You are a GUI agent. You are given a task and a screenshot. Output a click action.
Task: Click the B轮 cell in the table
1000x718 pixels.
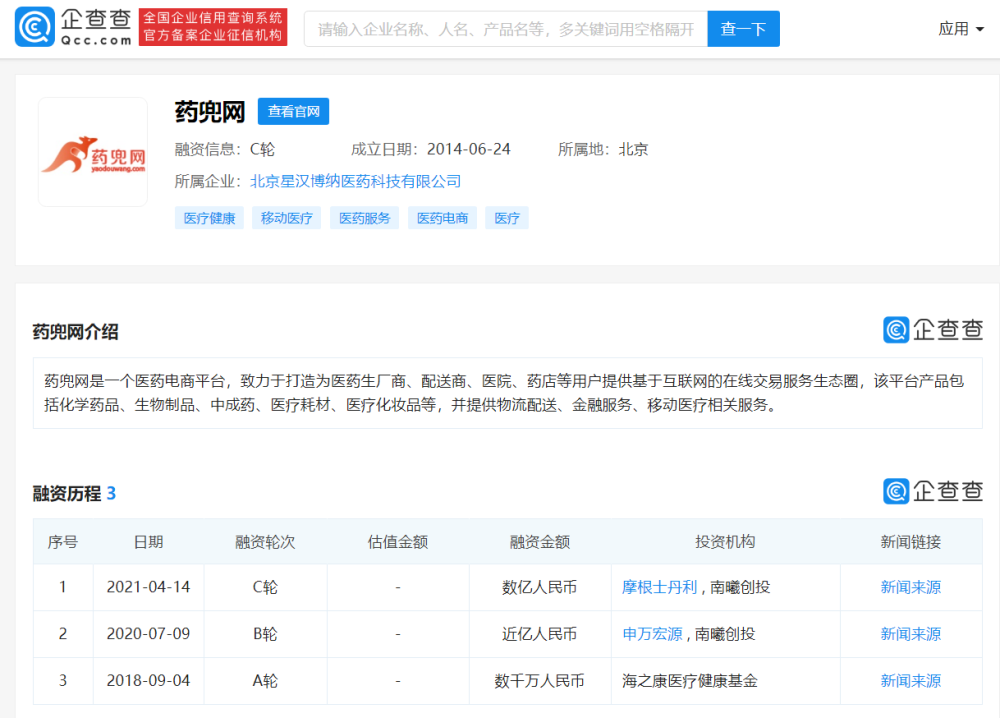click(x=265, y=634)
